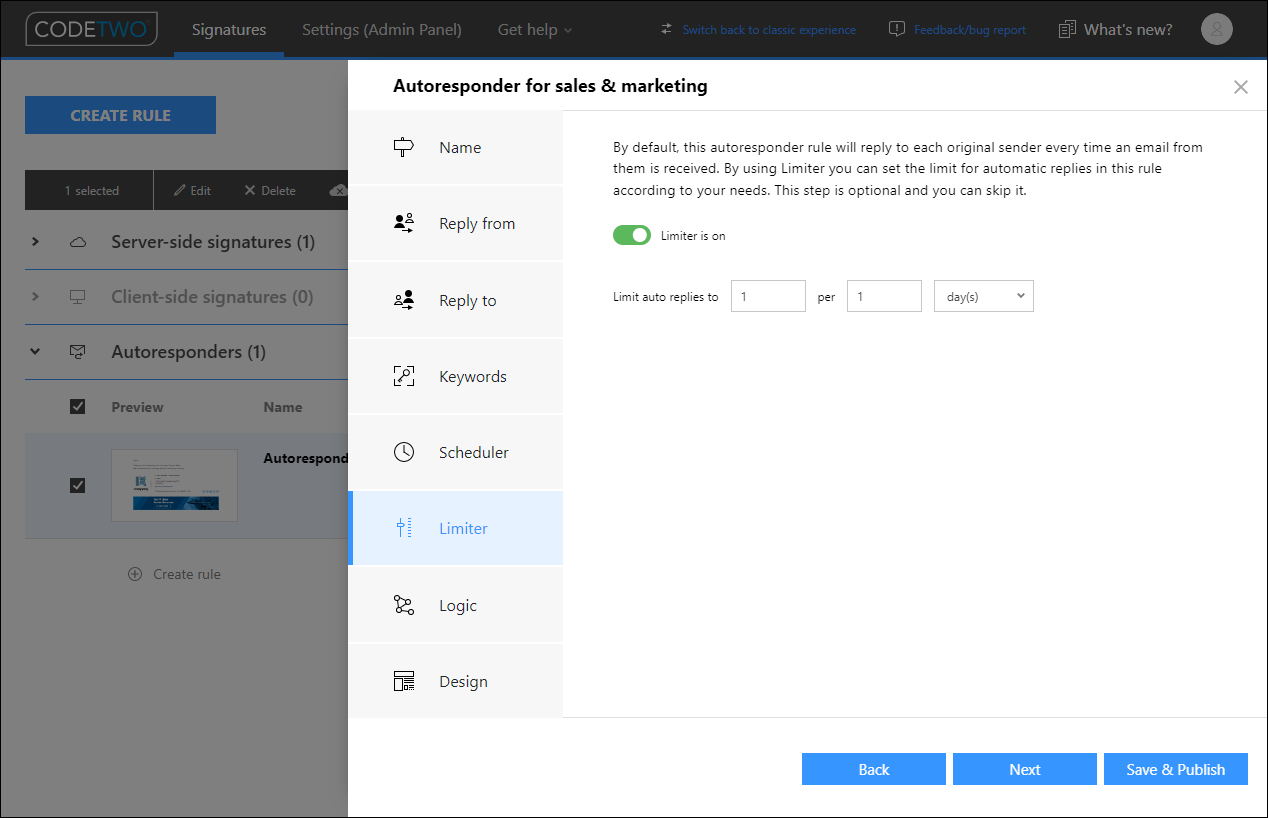Uncheck the select-all checkbox in Preview header

click(77, 407)
